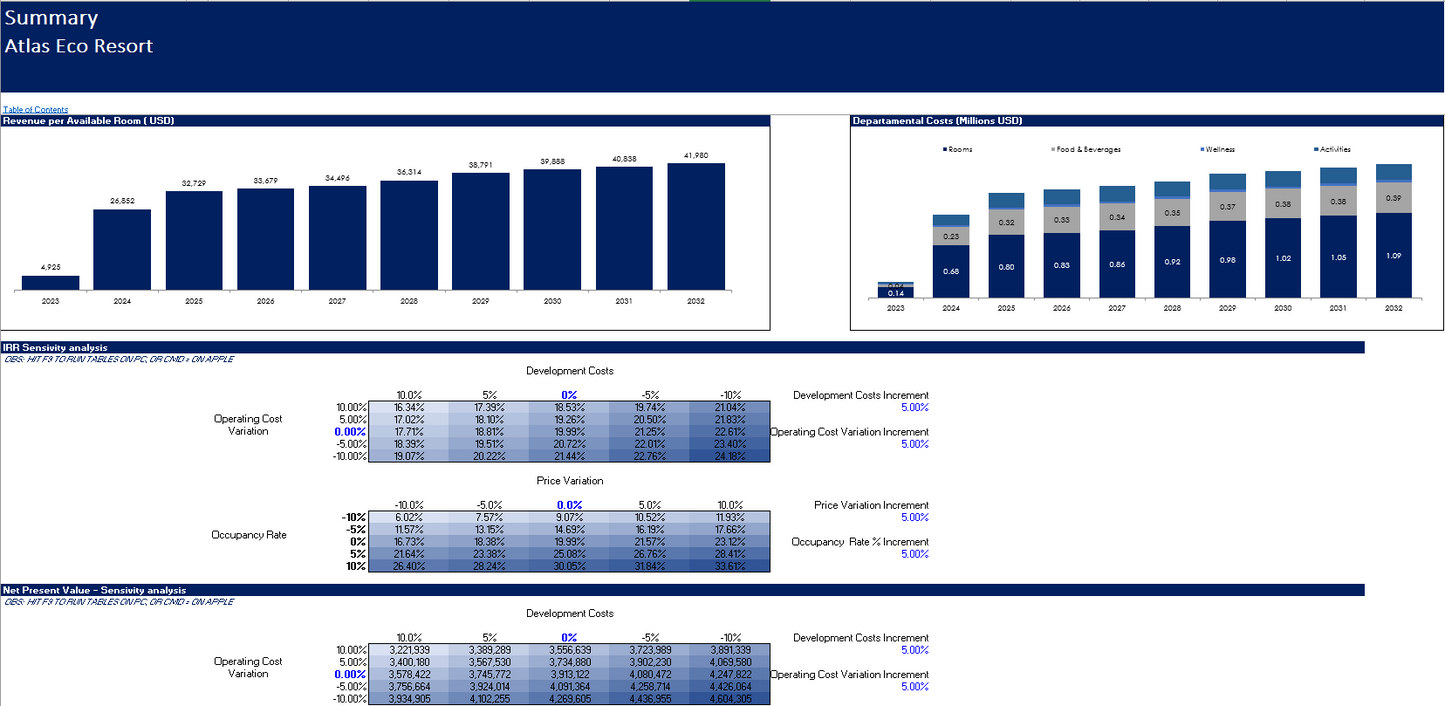Click the Rooms legend marker
The width and height of the screenshot is (1445, 706).
[945, 149]
